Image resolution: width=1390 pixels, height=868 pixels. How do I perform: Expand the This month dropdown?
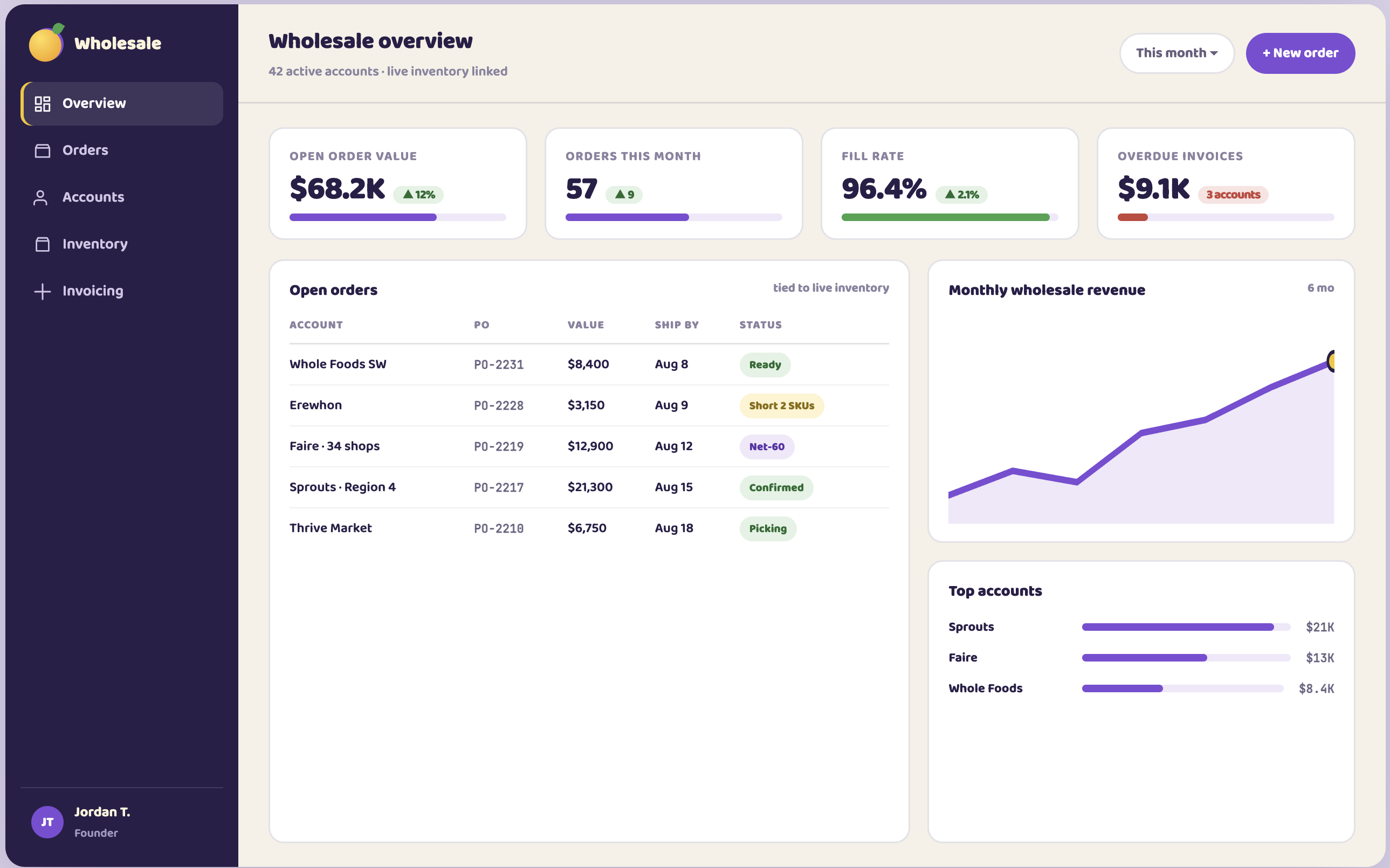(1176, 53)
